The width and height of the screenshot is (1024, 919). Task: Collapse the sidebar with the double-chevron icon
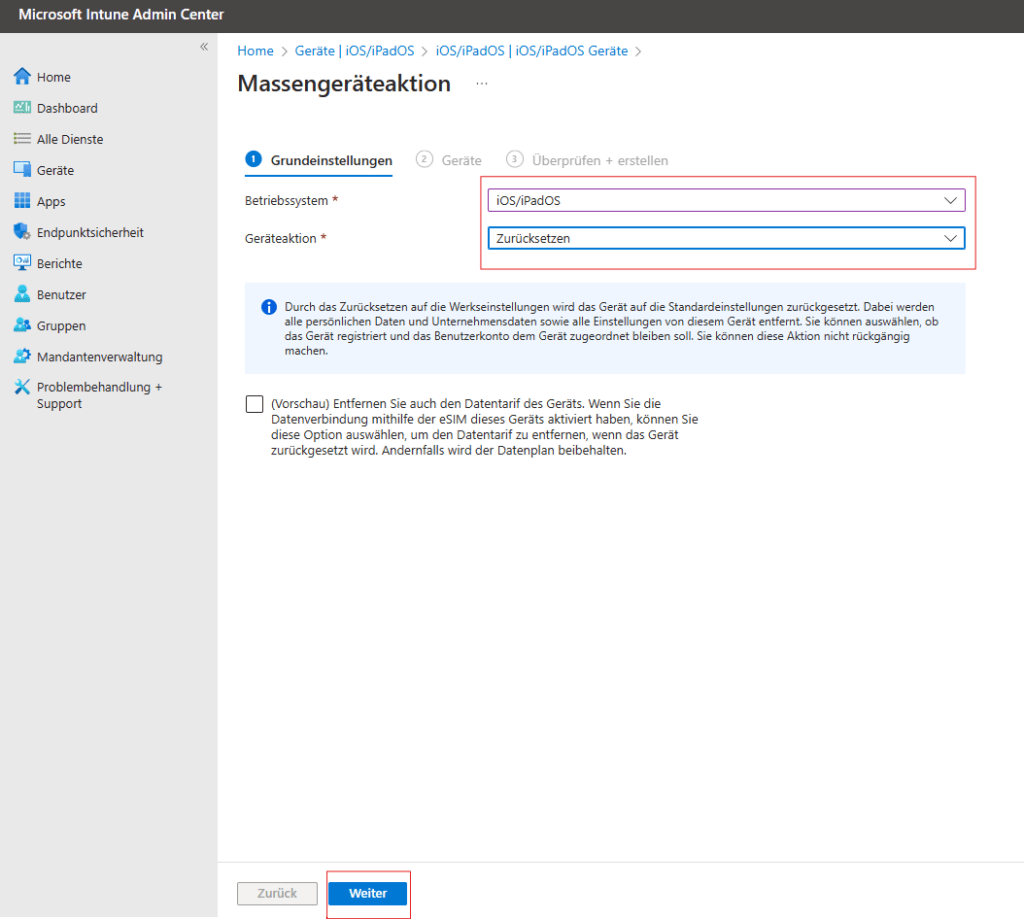(x=204, y=46)
